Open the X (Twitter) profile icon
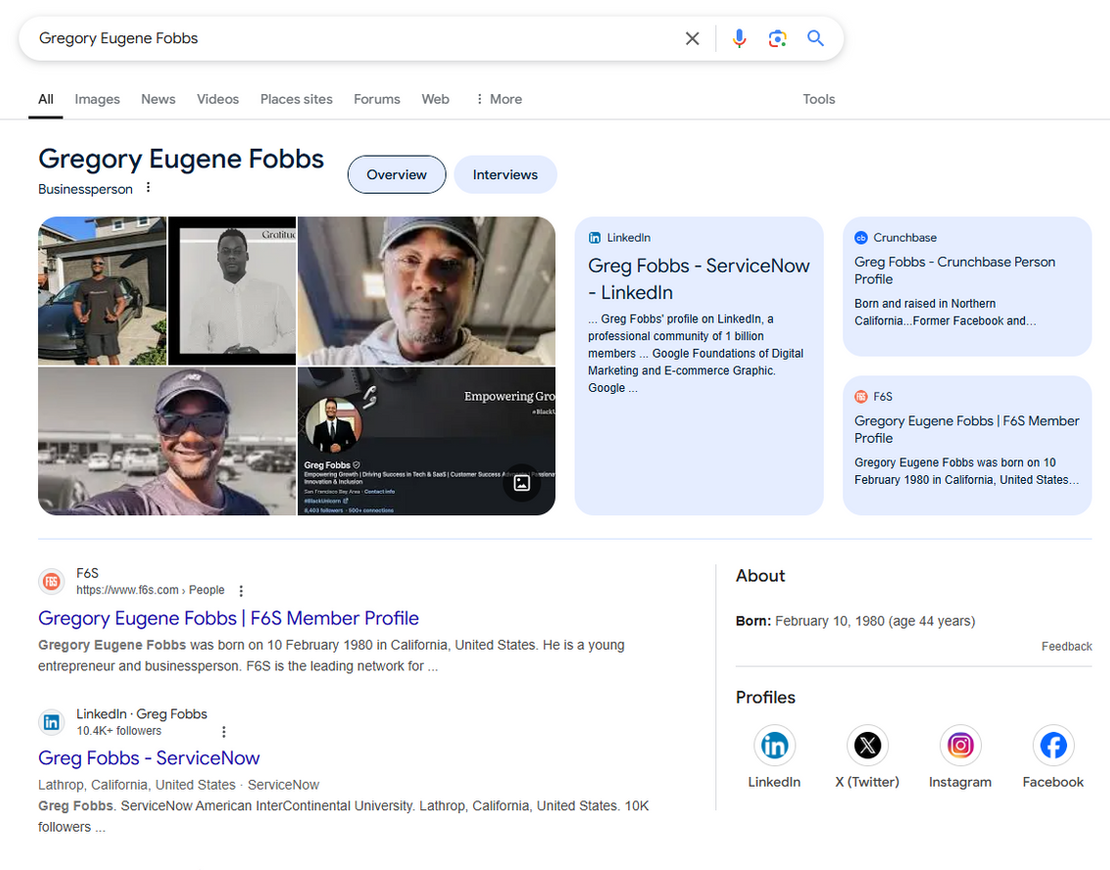Image resolution: width=1110 pixels, height=870 pixels. [867, 745]
